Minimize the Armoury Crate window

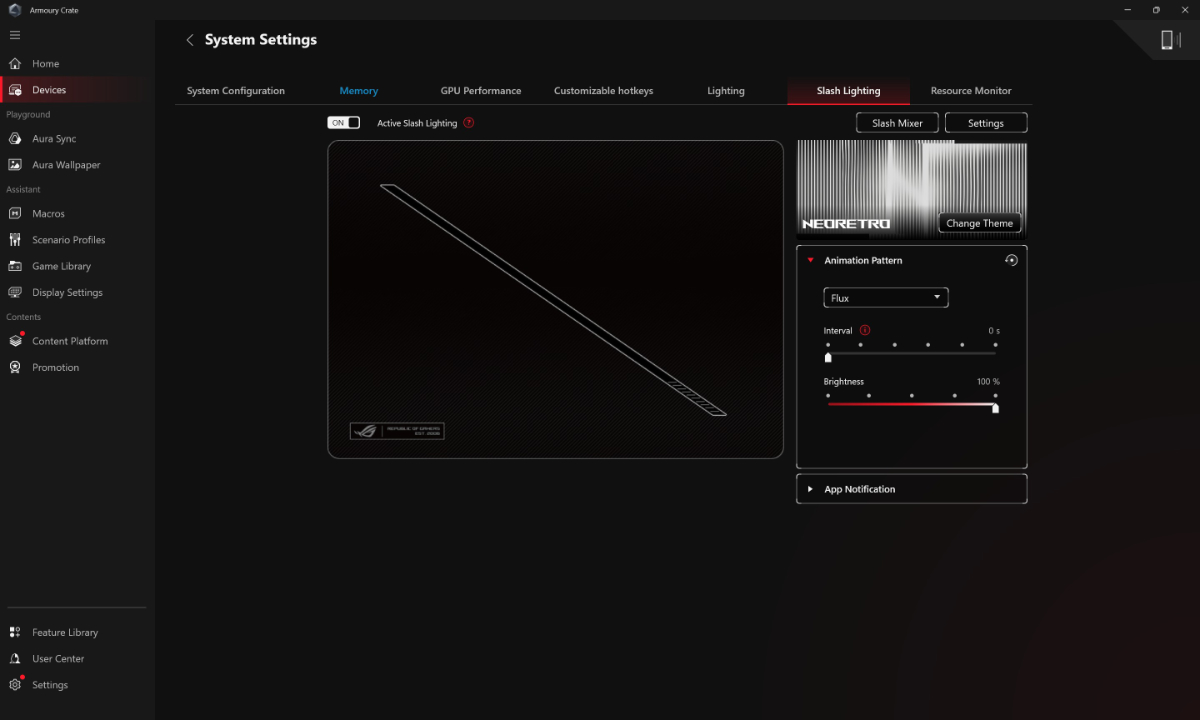click(1127, 9)
